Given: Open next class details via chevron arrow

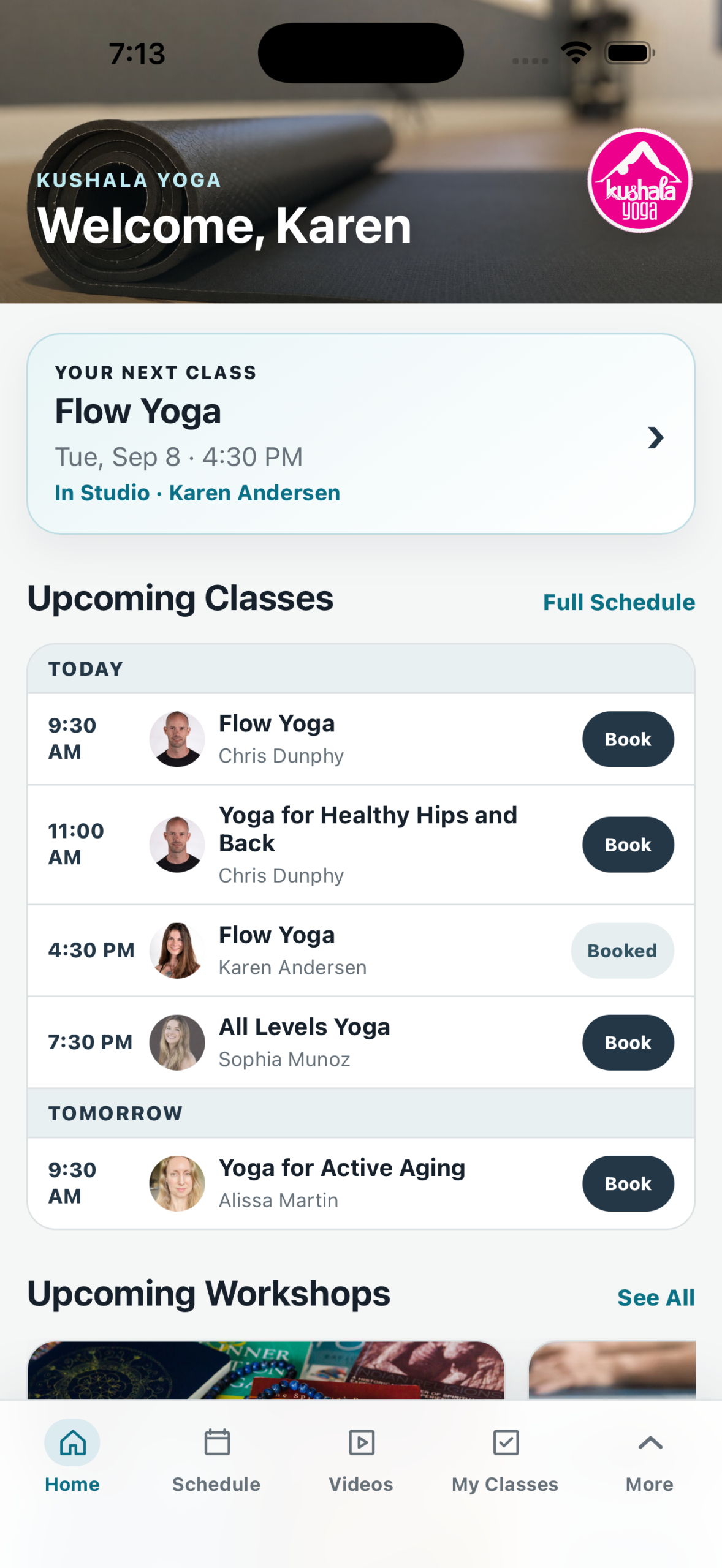Looking at the screenshot, I should [655, 437].
